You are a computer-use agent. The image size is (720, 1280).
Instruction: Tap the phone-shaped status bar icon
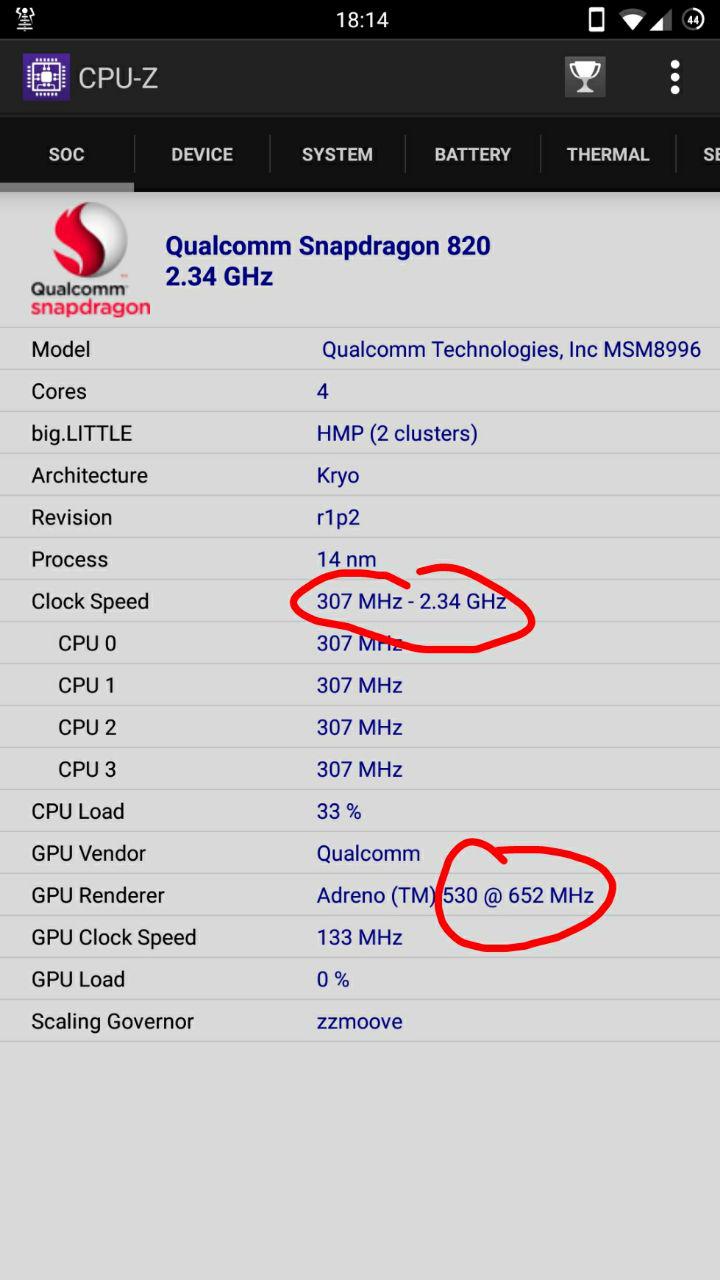tap(596, 19)
